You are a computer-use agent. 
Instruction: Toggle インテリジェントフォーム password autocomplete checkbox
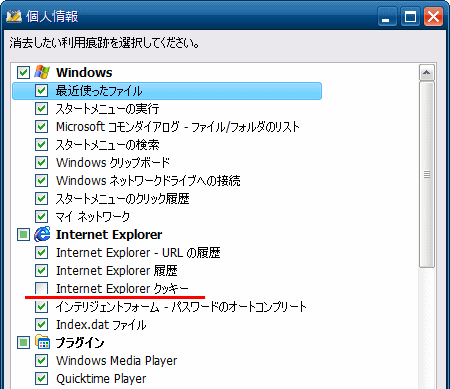[x=41, y=306]
